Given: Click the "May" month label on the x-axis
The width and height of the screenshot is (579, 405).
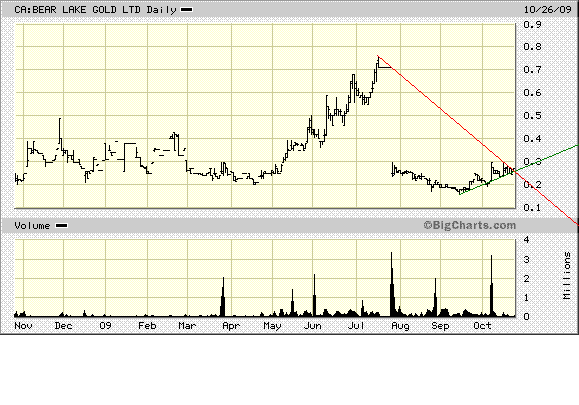Looking at the screenshot, I should click(x=272, y=326).
